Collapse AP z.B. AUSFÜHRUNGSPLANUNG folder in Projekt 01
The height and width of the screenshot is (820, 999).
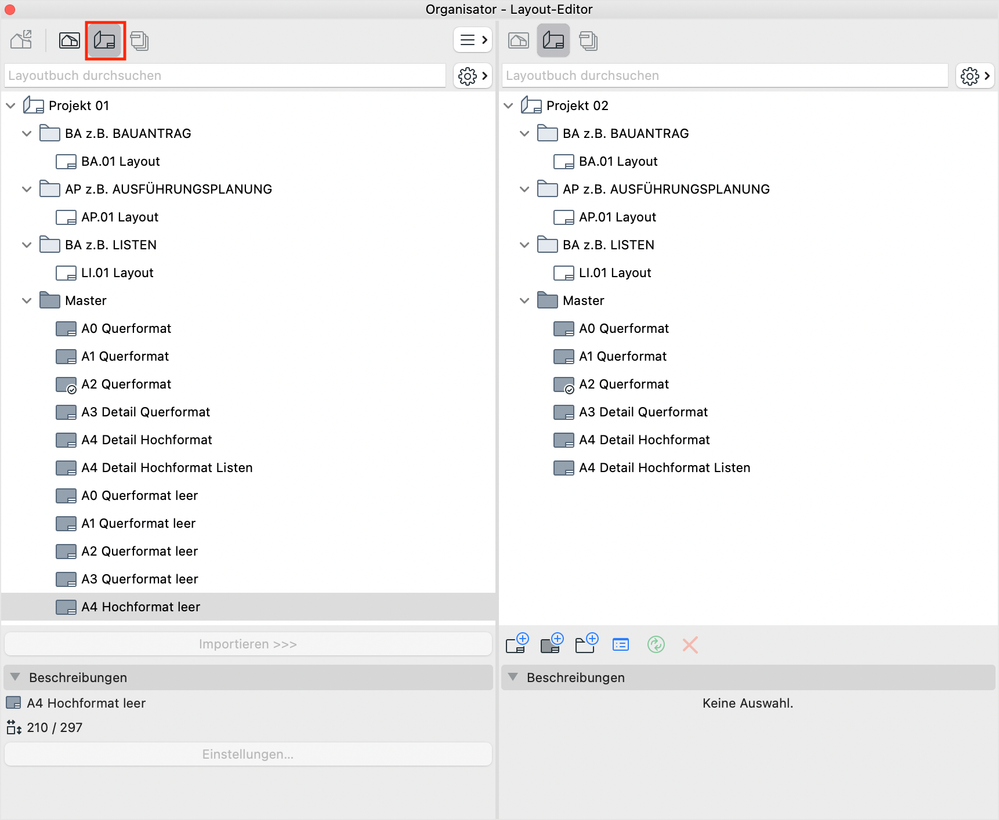point(27,189)
